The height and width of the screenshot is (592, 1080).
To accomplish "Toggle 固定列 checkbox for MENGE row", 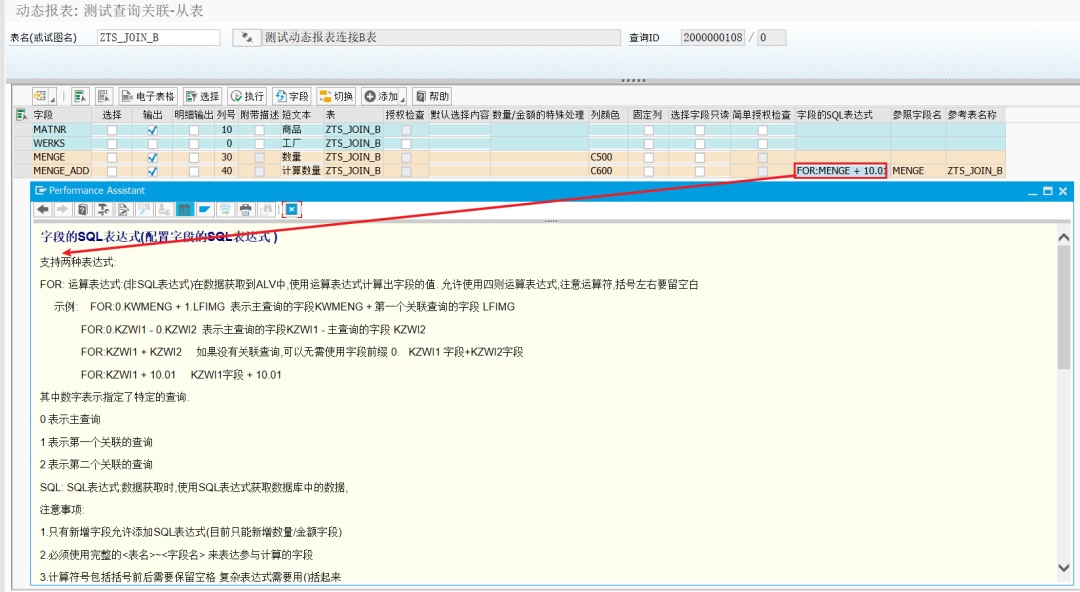I will tap(648, 157).
